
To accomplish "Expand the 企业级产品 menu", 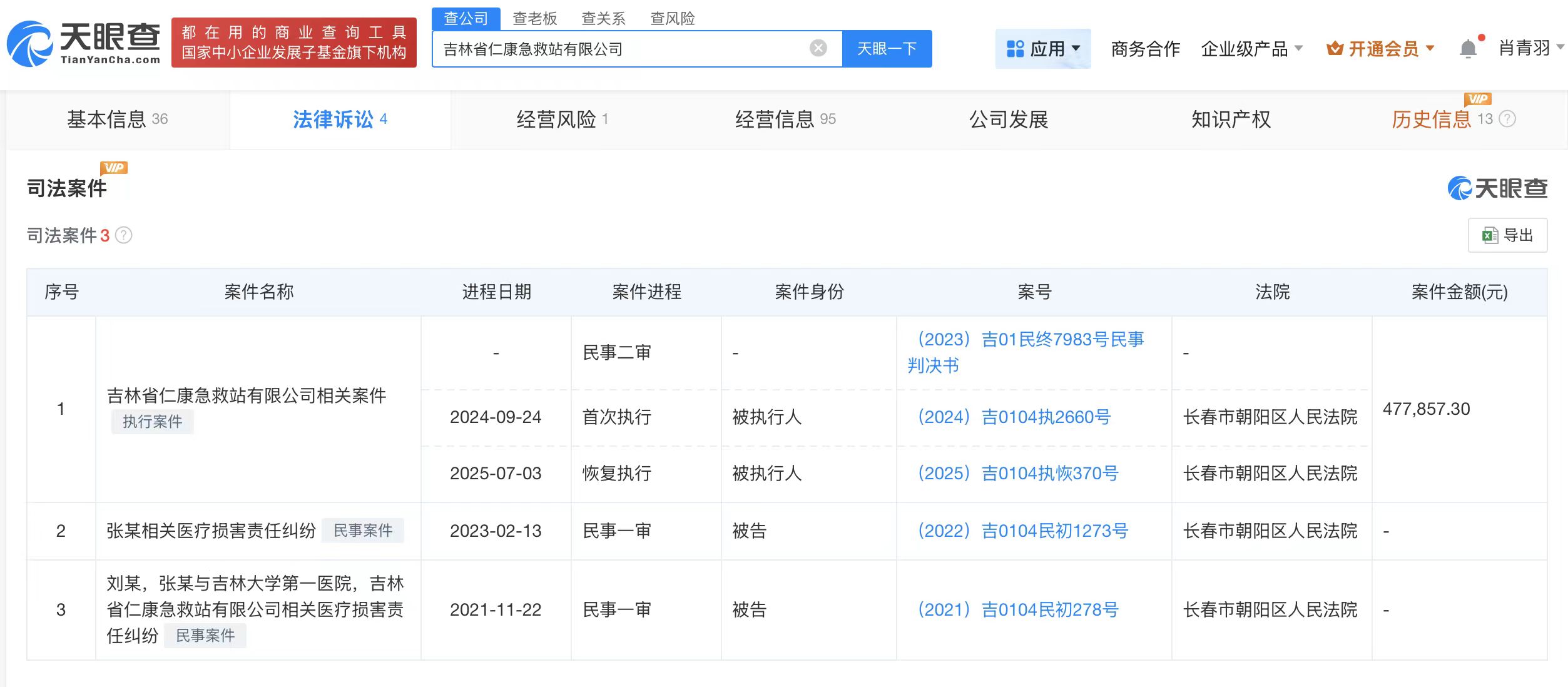I will pyautogui.click(x=1251, y=49).
